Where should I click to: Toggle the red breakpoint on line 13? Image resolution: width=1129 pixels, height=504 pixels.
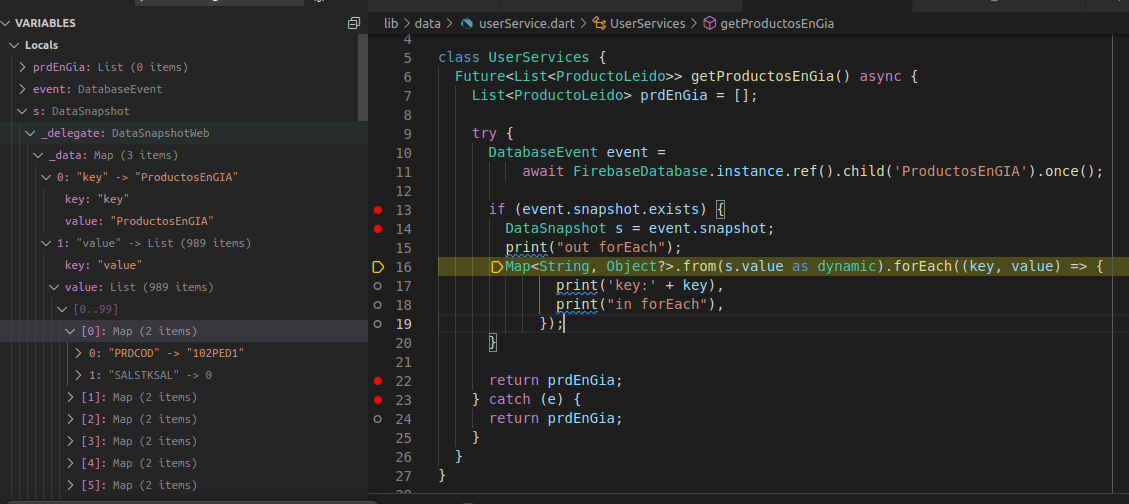tap(378, 210)
